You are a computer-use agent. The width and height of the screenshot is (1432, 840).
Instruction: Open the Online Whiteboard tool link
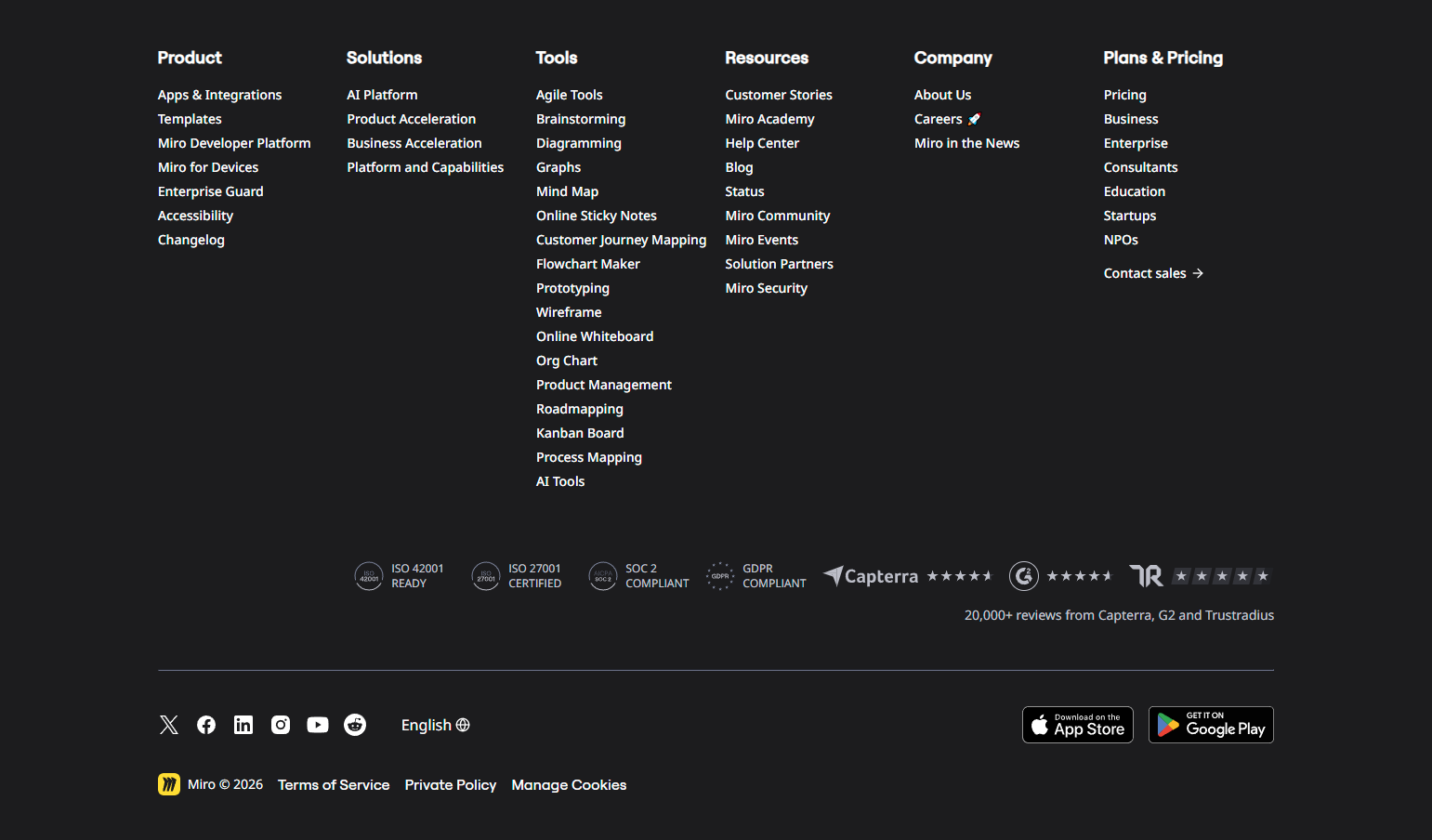[x=595, y=335]
